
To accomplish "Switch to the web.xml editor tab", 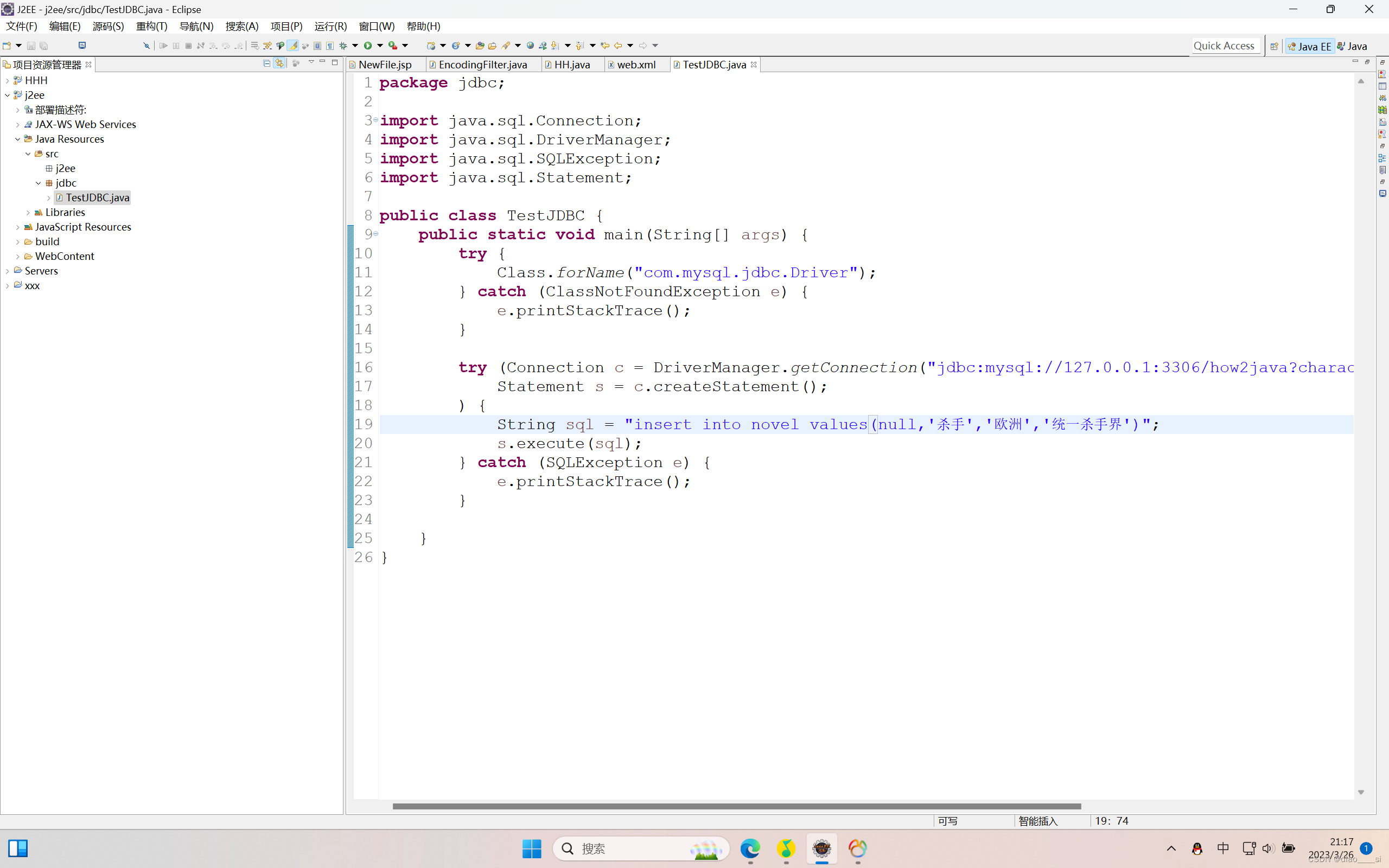I will pos(635,65).
